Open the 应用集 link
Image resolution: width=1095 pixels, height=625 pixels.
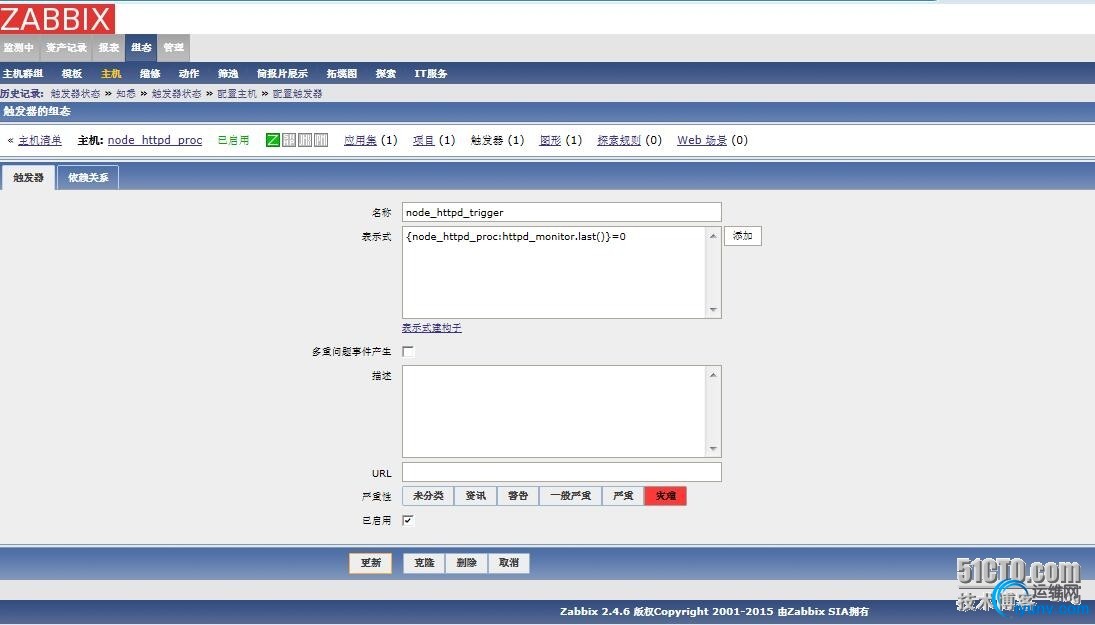point(360,140)
